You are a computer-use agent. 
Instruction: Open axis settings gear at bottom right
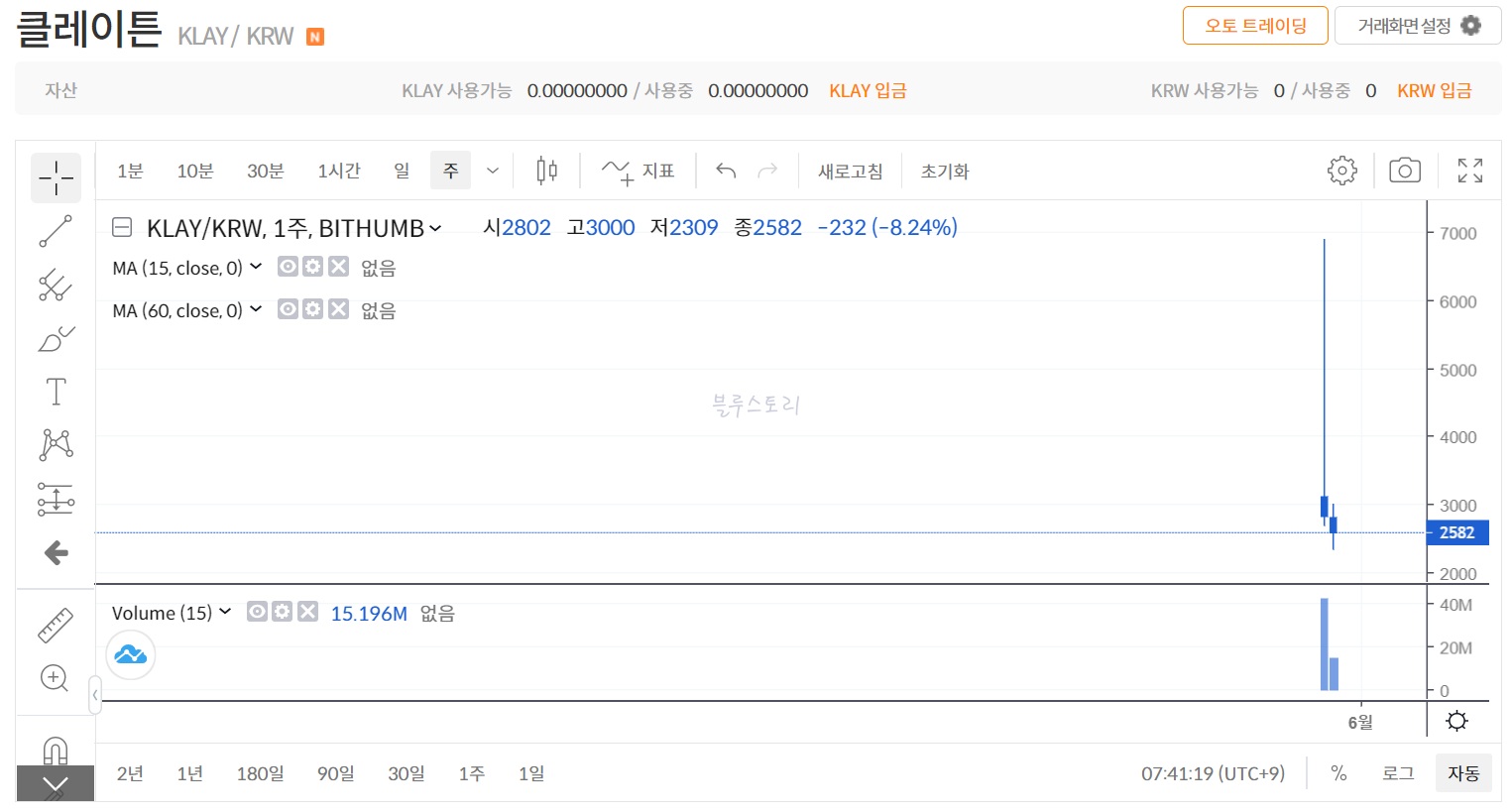coord(1456,721)
